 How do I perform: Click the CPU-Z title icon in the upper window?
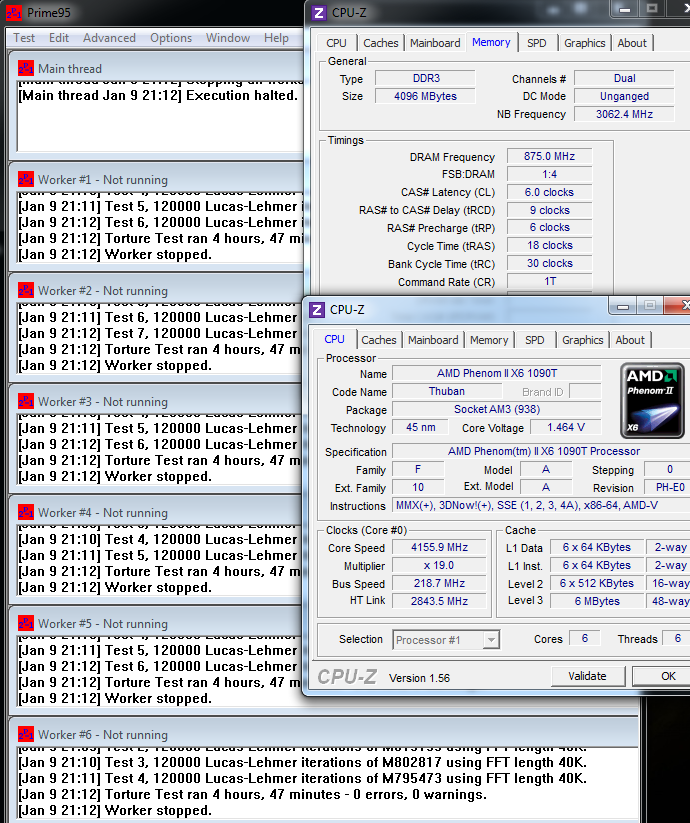coord(318,13)
